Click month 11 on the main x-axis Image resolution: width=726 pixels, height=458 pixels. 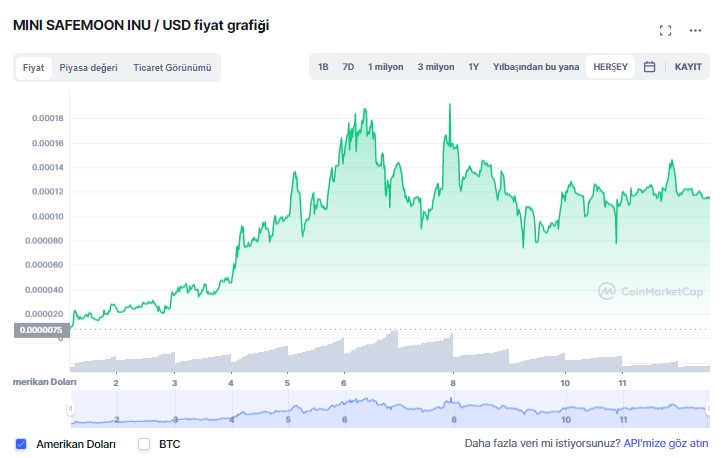(x=622, y=383)
